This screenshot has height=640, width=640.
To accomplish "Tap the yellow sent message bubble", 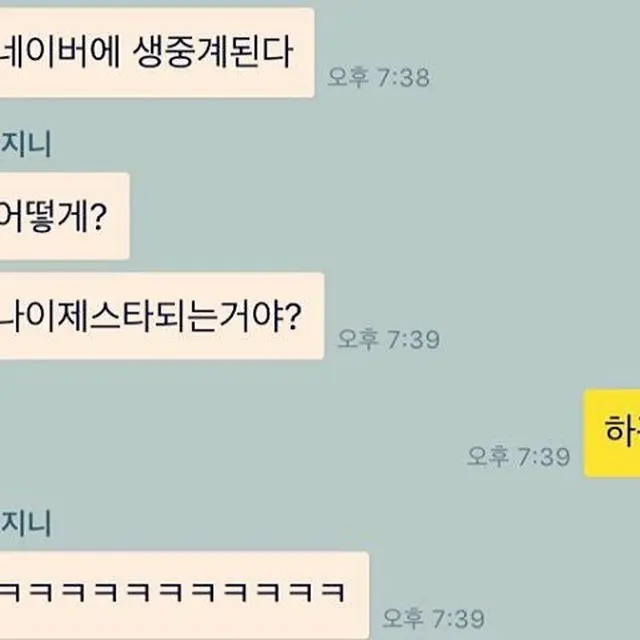I will 612,433.
